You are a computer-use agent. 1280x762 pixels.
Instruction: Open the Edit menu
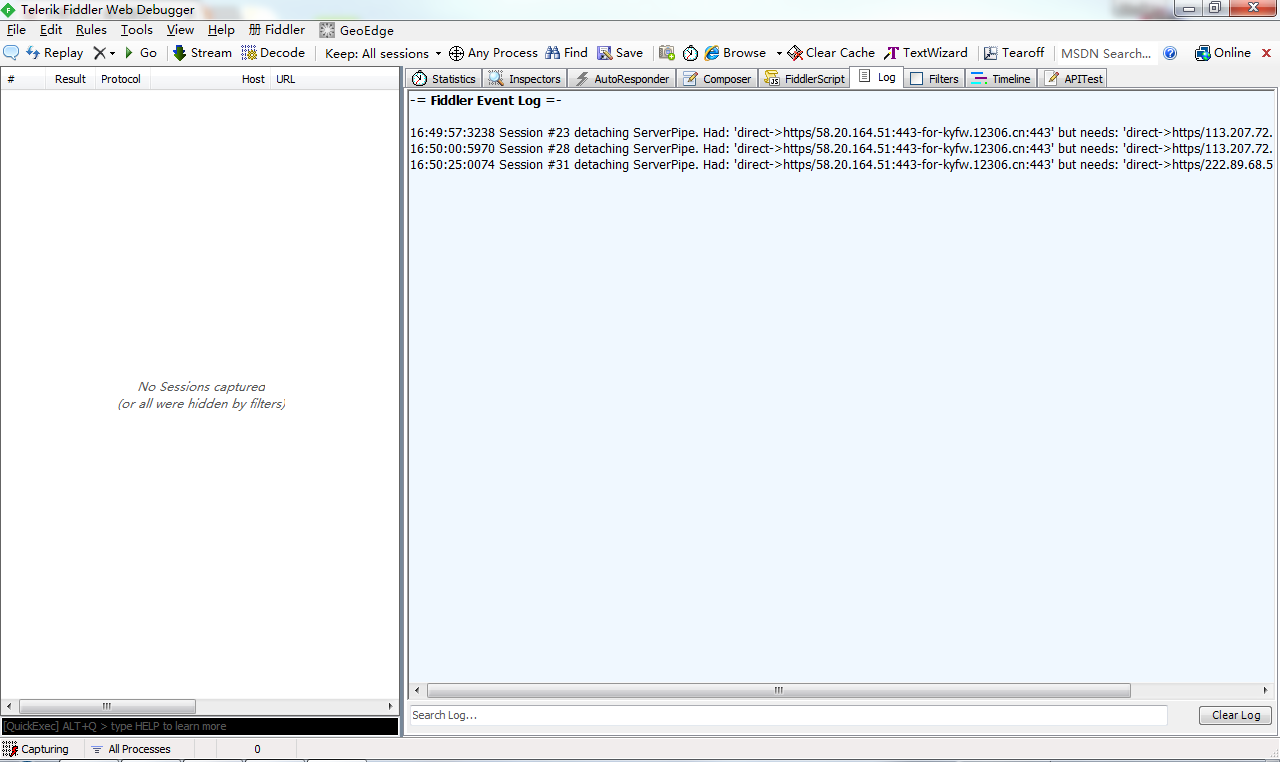pyautogui.click(x=51, y=30)
